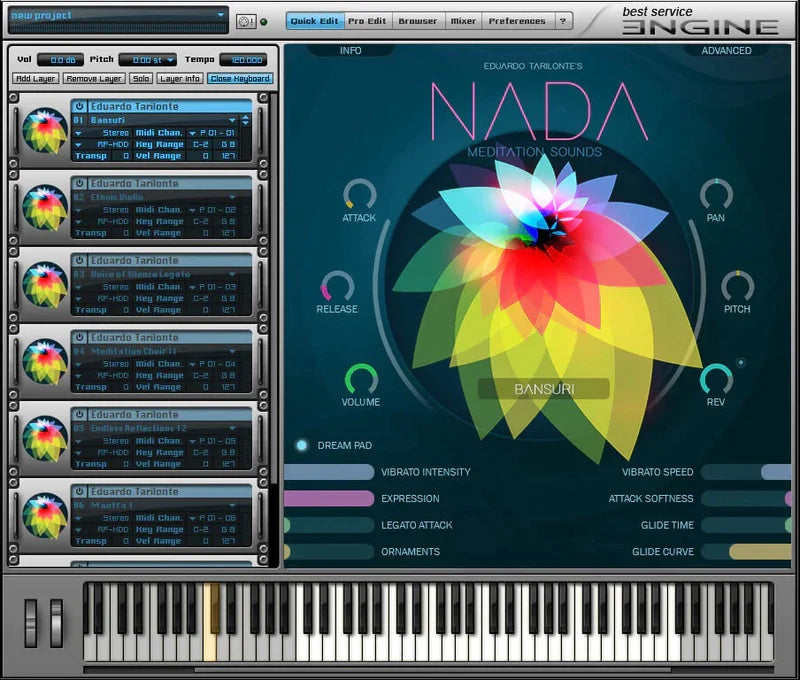Open the RF-HDD dropdown on Bansuri layer
800x680 pixels.
(x=78, y=145)
